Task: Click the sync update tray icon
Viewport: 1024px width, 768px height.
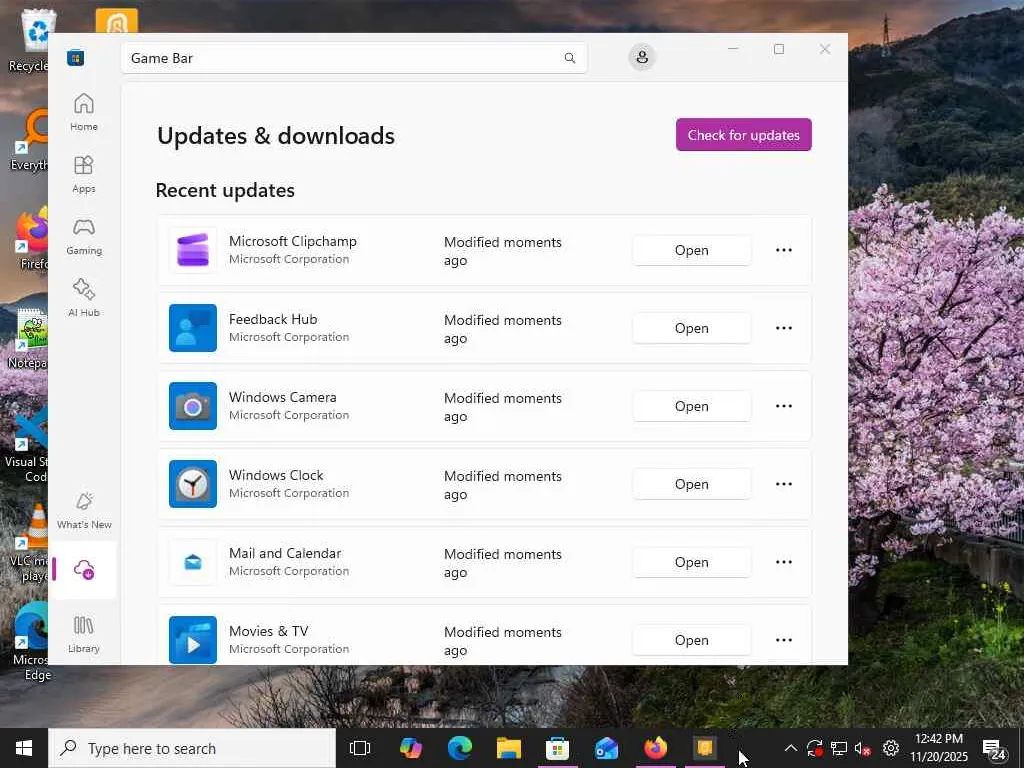Action: pyautogui.click(x=814, y=748)
